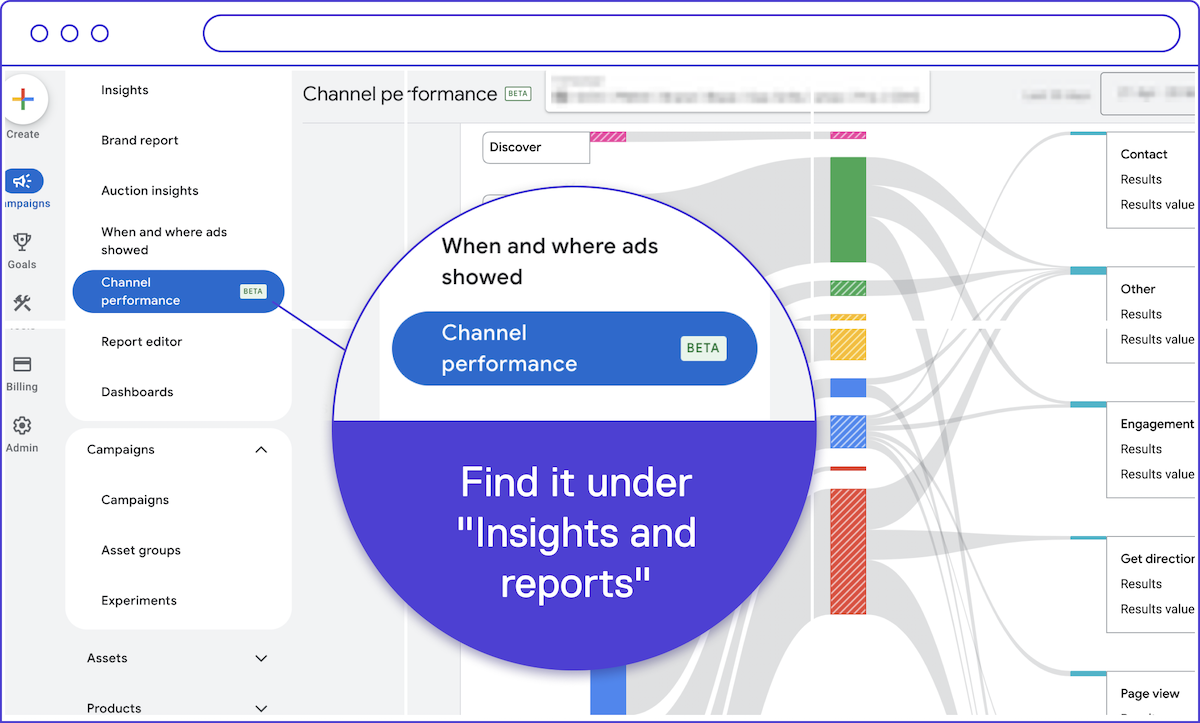Open Brand report menu item
The width and height of the screenshot is (1200, 723).
(x=140, y=141)
